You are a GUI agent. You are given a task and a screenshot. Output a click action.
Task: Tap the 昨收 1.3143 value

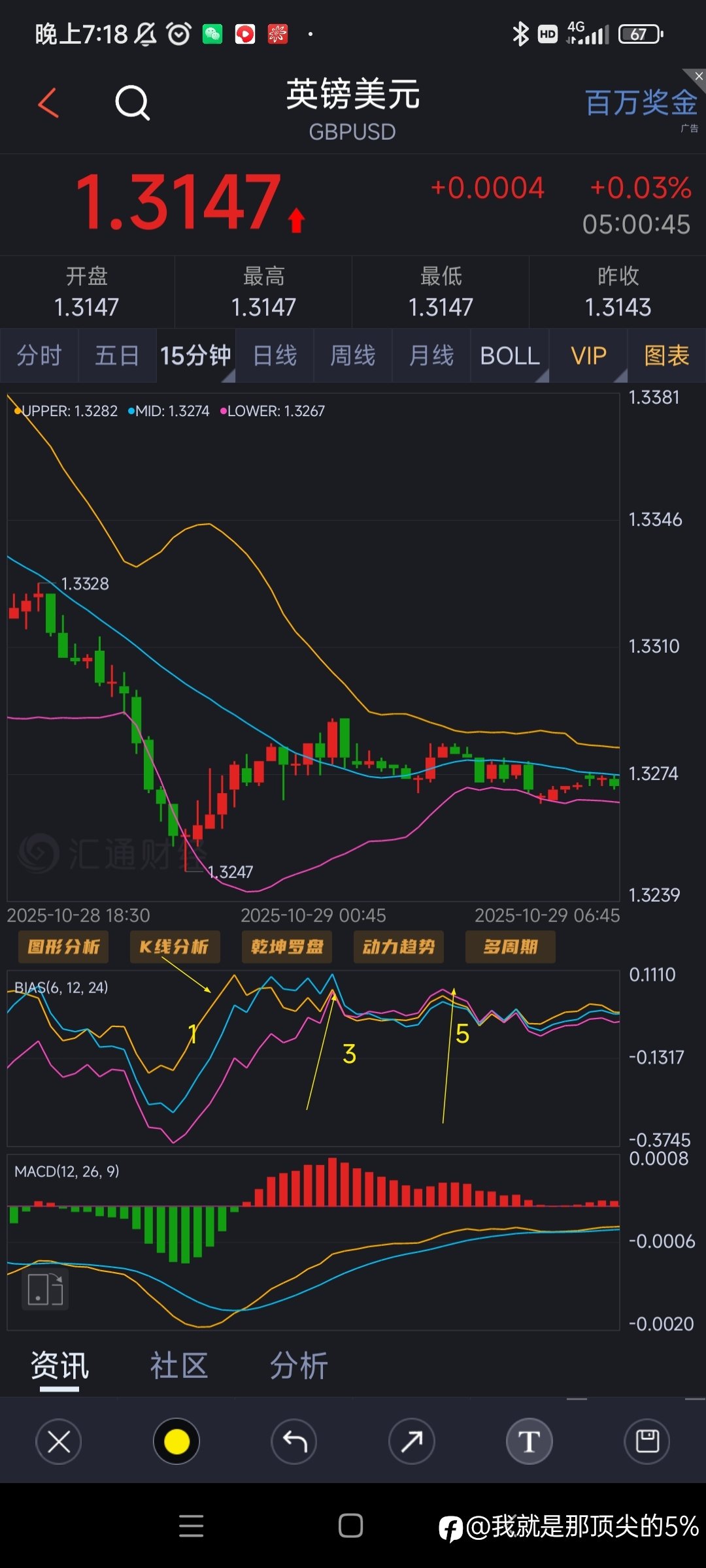(x=618, y=307)
